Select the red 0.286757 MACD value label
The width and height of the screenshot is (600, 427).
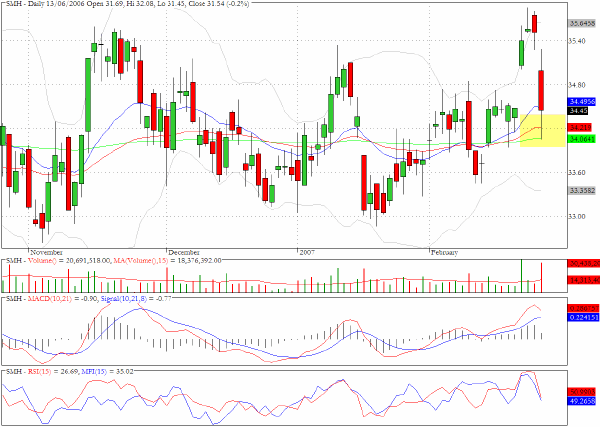point(584,308)
